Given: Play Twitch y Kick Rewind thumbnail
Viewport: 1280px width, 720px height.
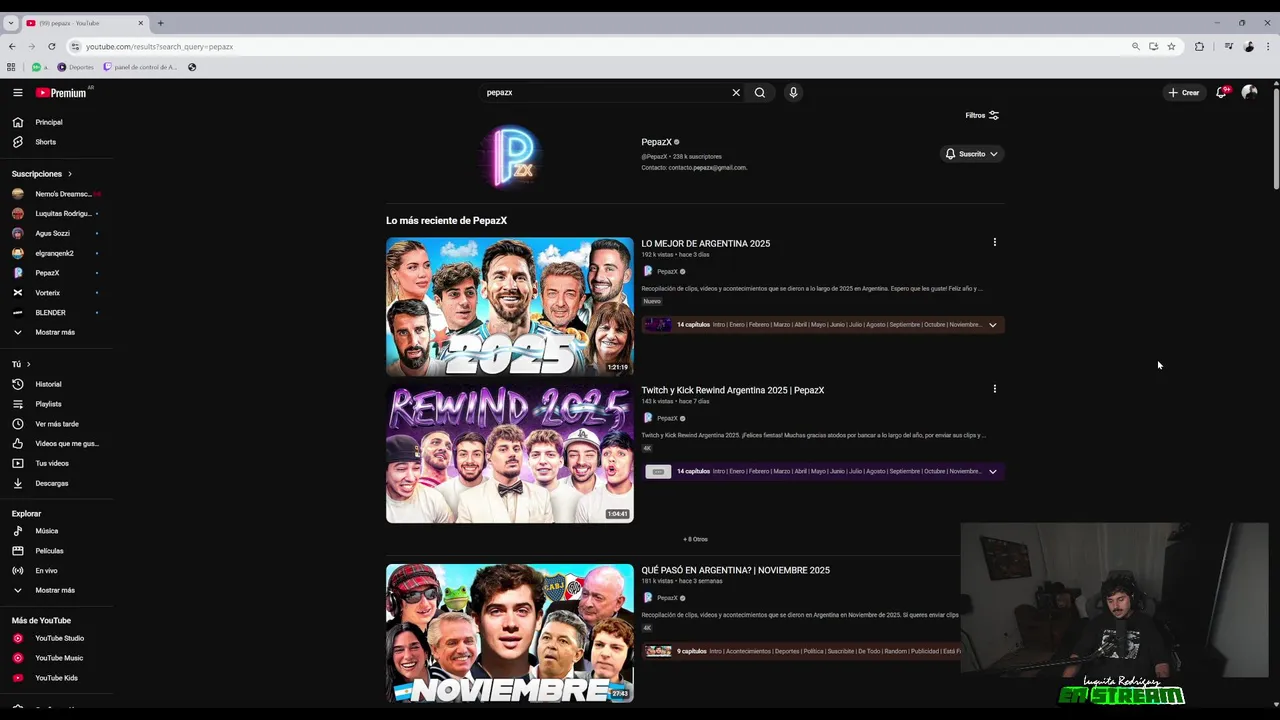Looking at the screenshot, I should point(510,453).
